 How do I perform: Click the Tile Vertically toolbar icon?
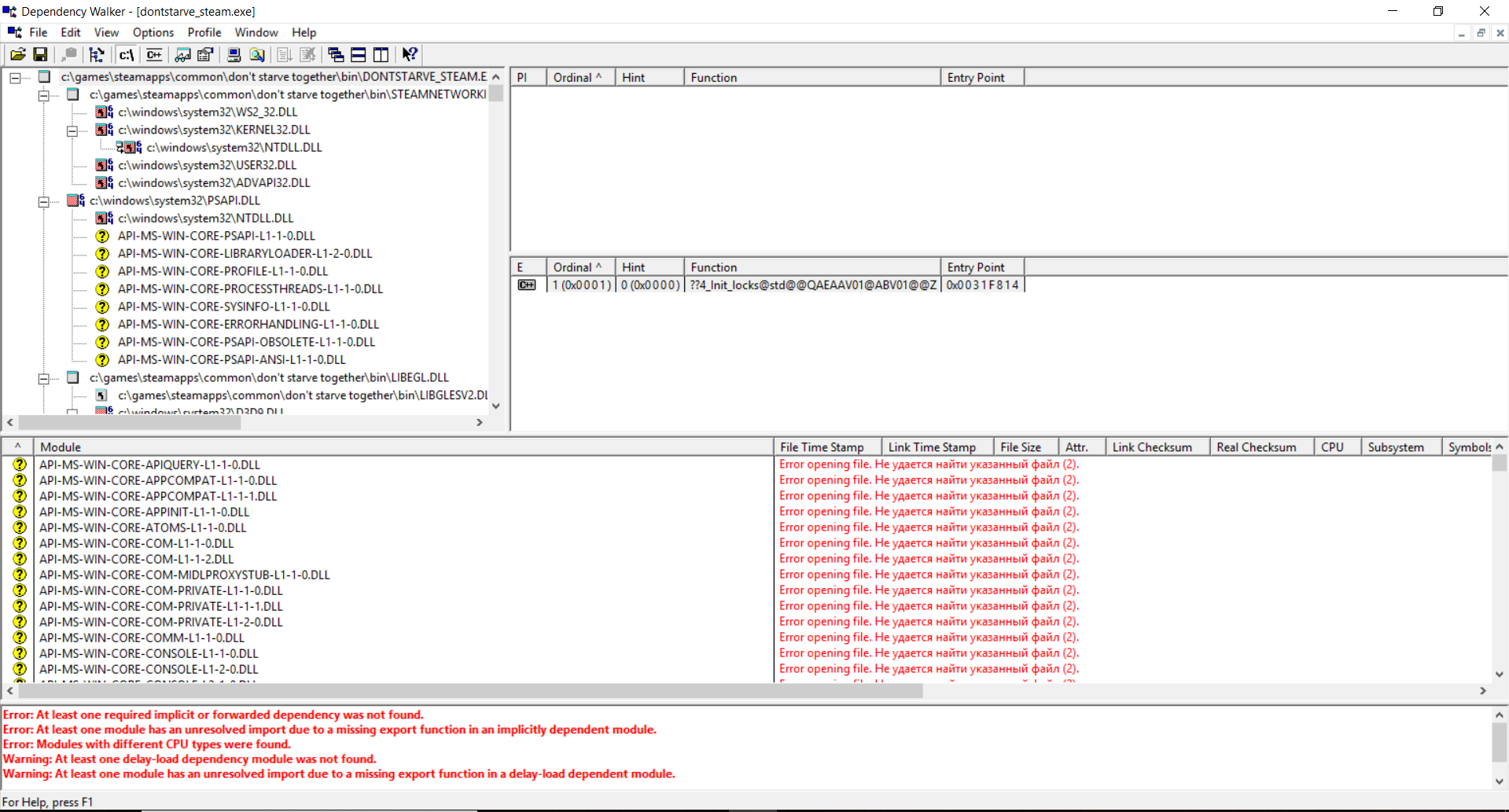tap(381, 54)
